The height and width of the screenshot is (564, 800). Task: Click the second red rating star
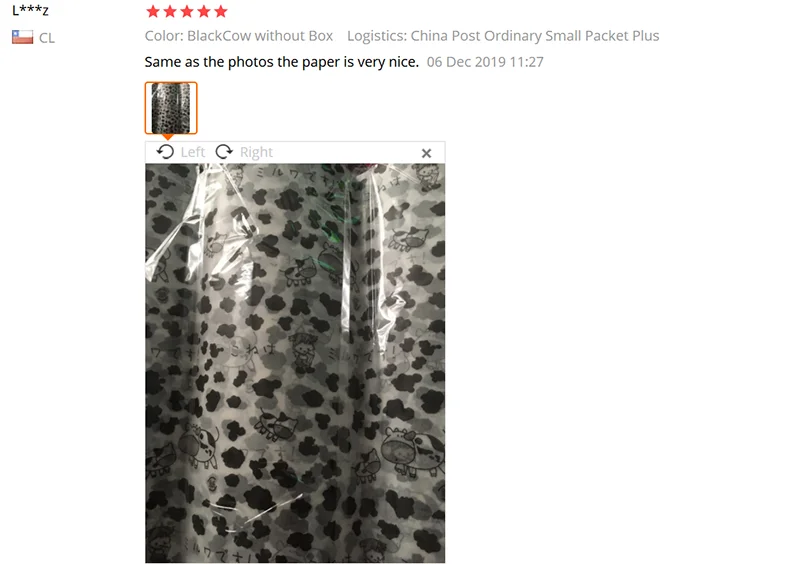[x=170, y=11]
